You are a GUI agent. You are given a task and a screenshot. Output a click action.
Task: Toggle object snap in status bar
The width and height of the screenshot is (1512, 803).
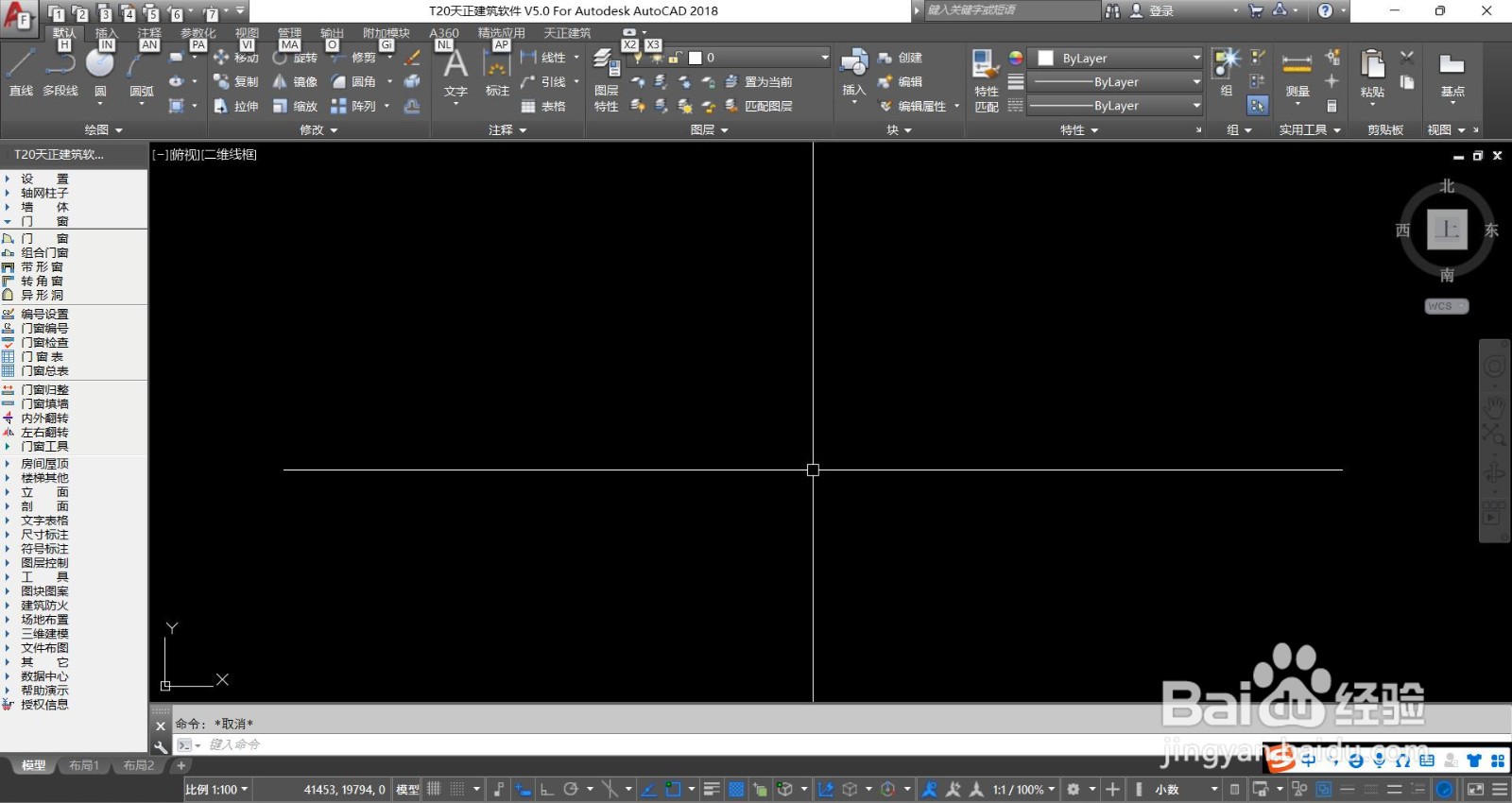673,789
